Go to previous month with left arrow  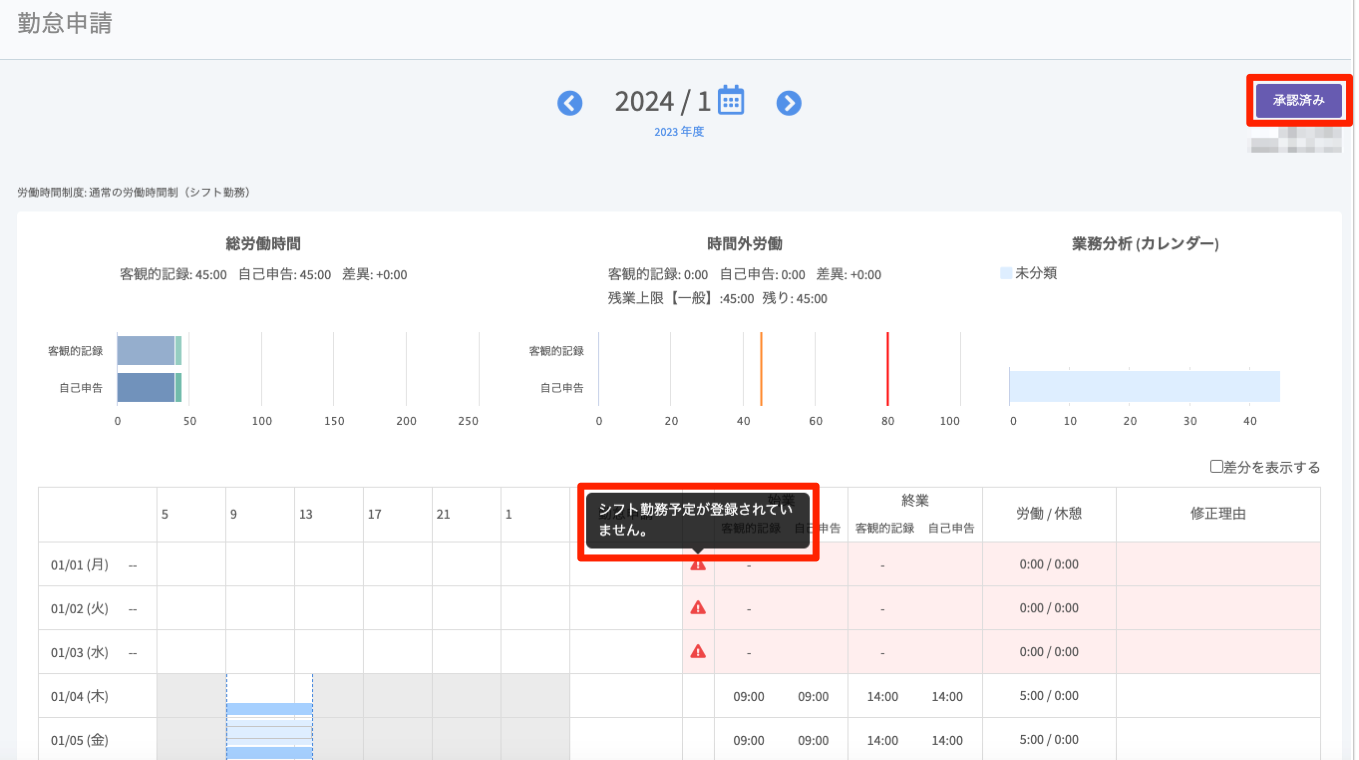pyautogui.click(x=570, y=103)
